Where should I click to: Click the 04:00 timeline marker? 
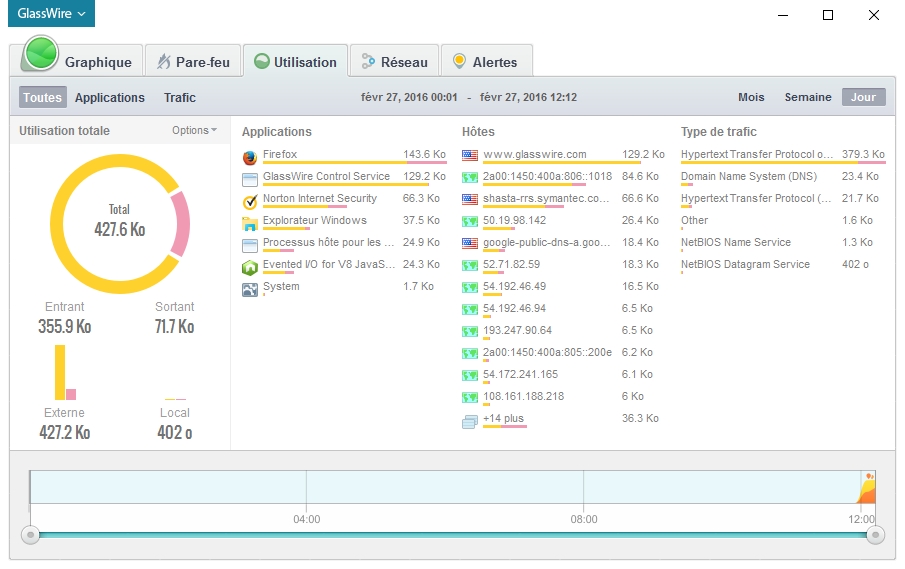306,519
